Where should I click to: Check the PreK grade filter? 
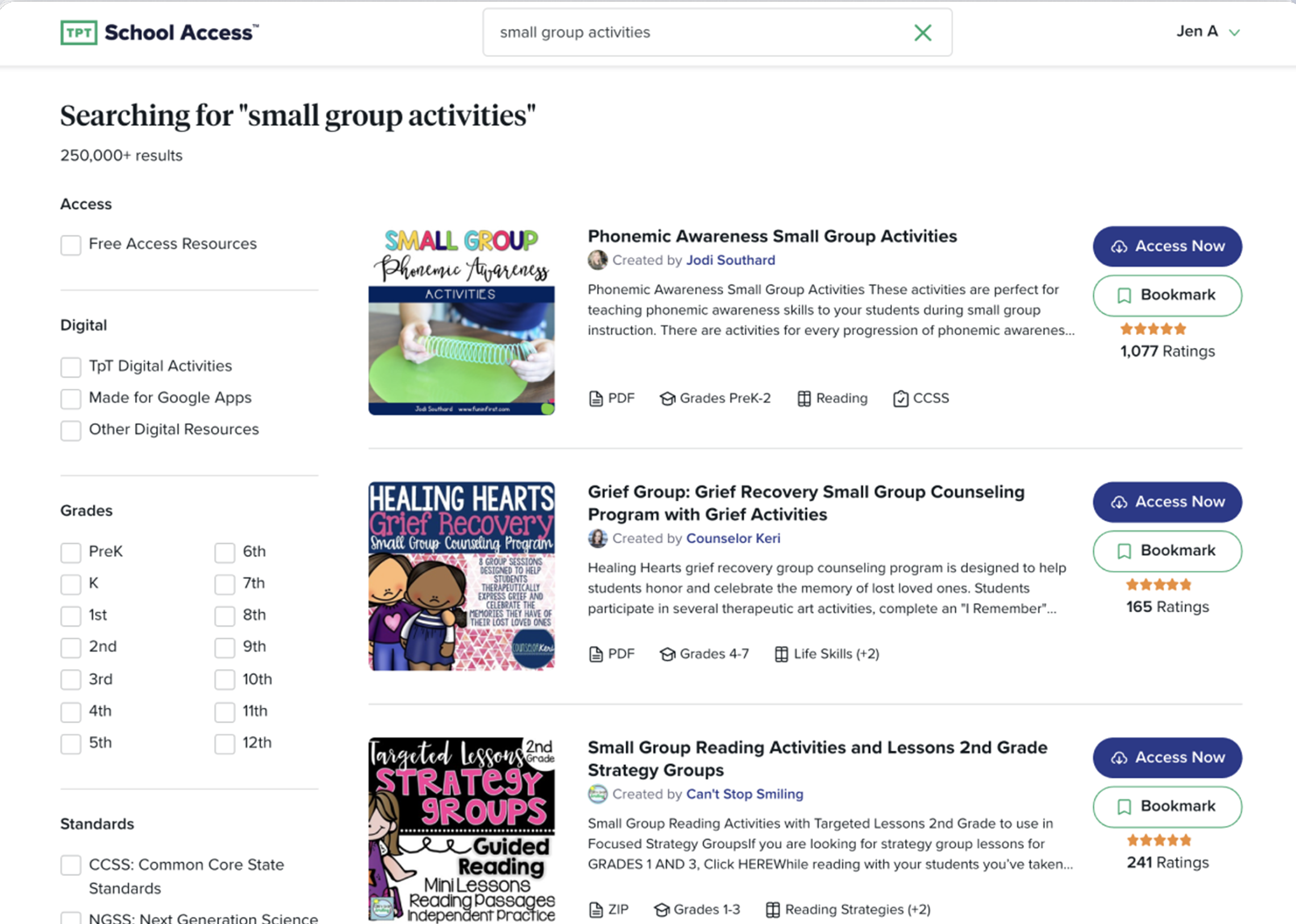pos(70,552)
